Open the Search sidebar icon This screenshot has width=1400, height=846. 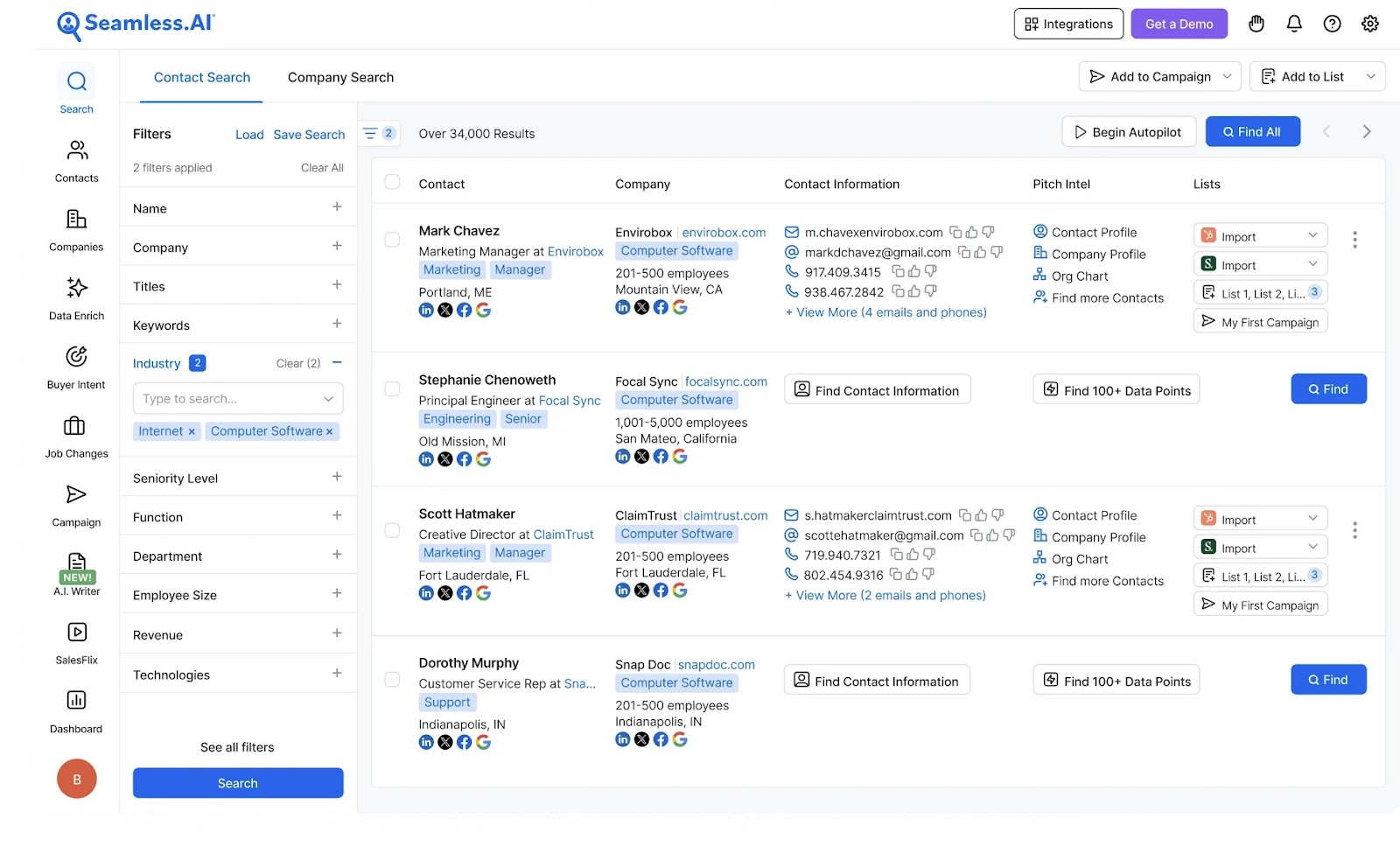tap(76, 90)
